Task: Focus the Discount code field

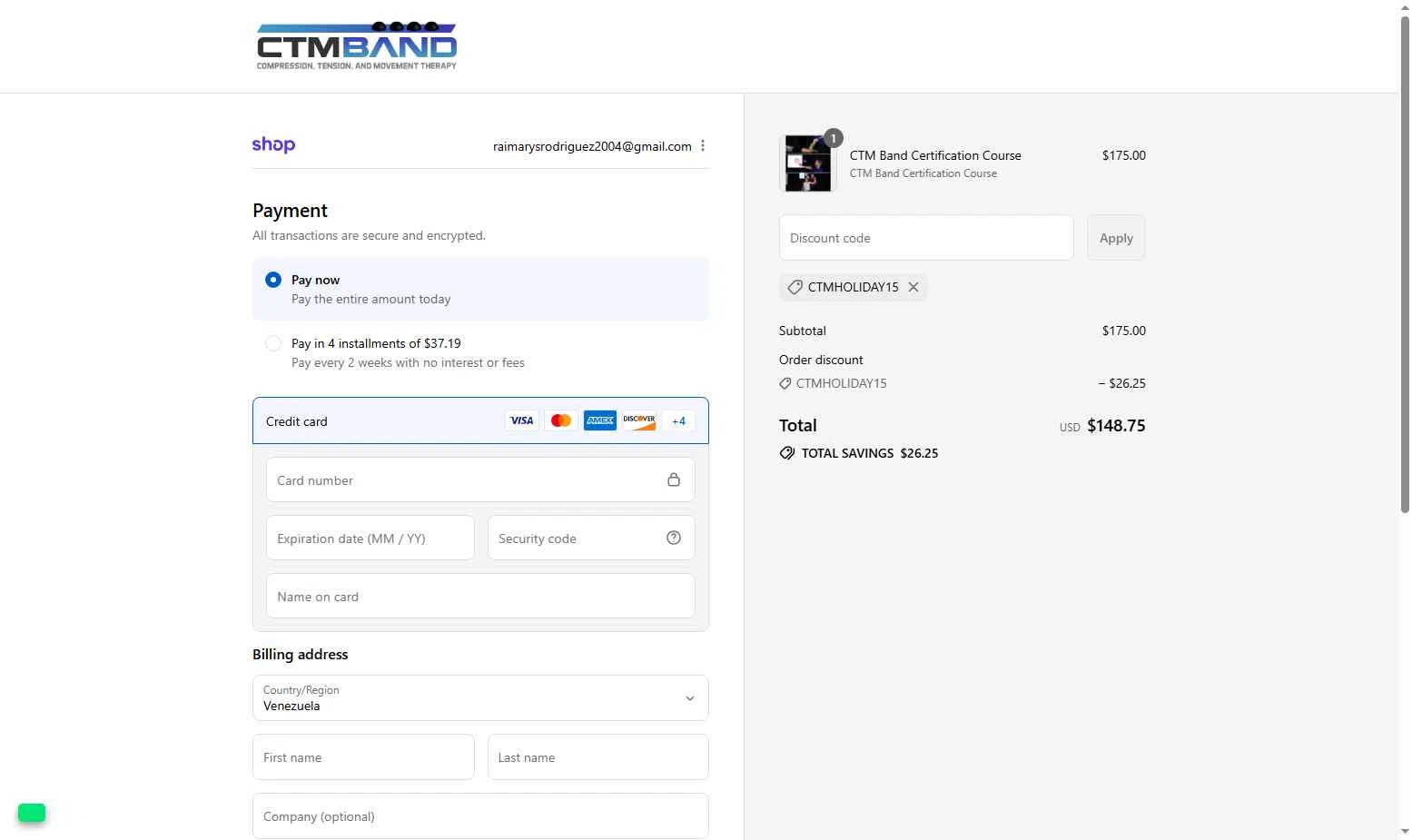Action: [926, 238]
